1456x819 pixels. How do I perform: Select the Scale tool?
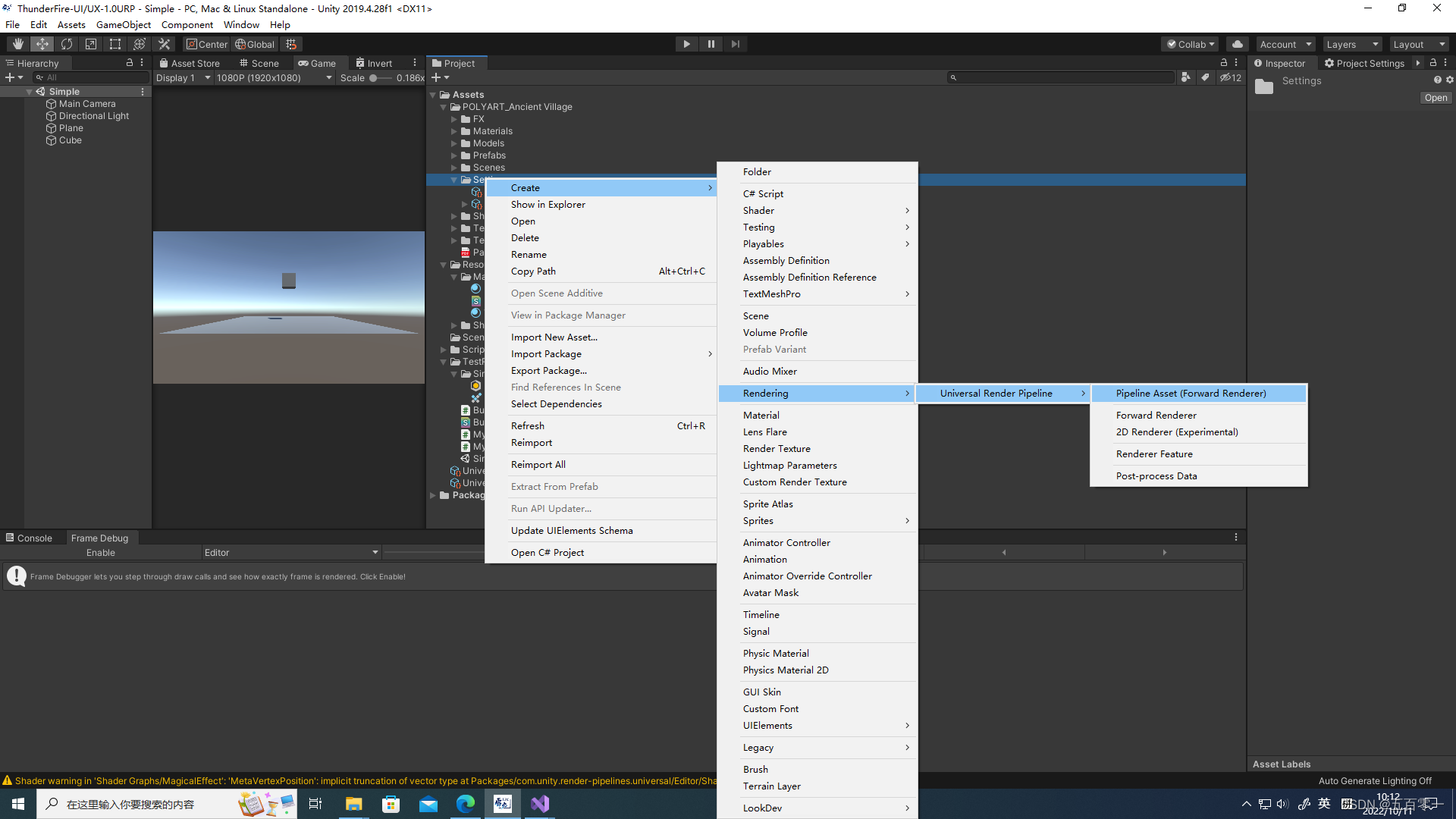point(90,43)
